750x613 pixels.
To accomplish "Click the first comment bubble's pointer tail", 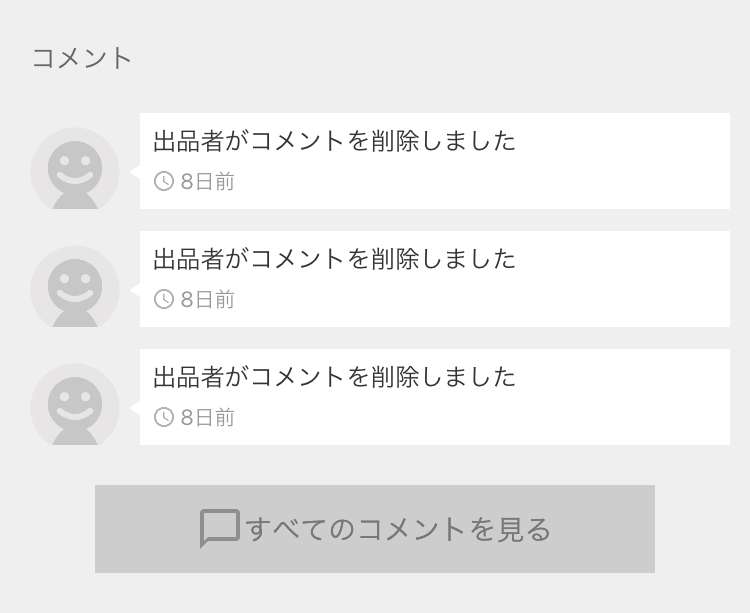I will pyautogui.click(x=135, y=171).
